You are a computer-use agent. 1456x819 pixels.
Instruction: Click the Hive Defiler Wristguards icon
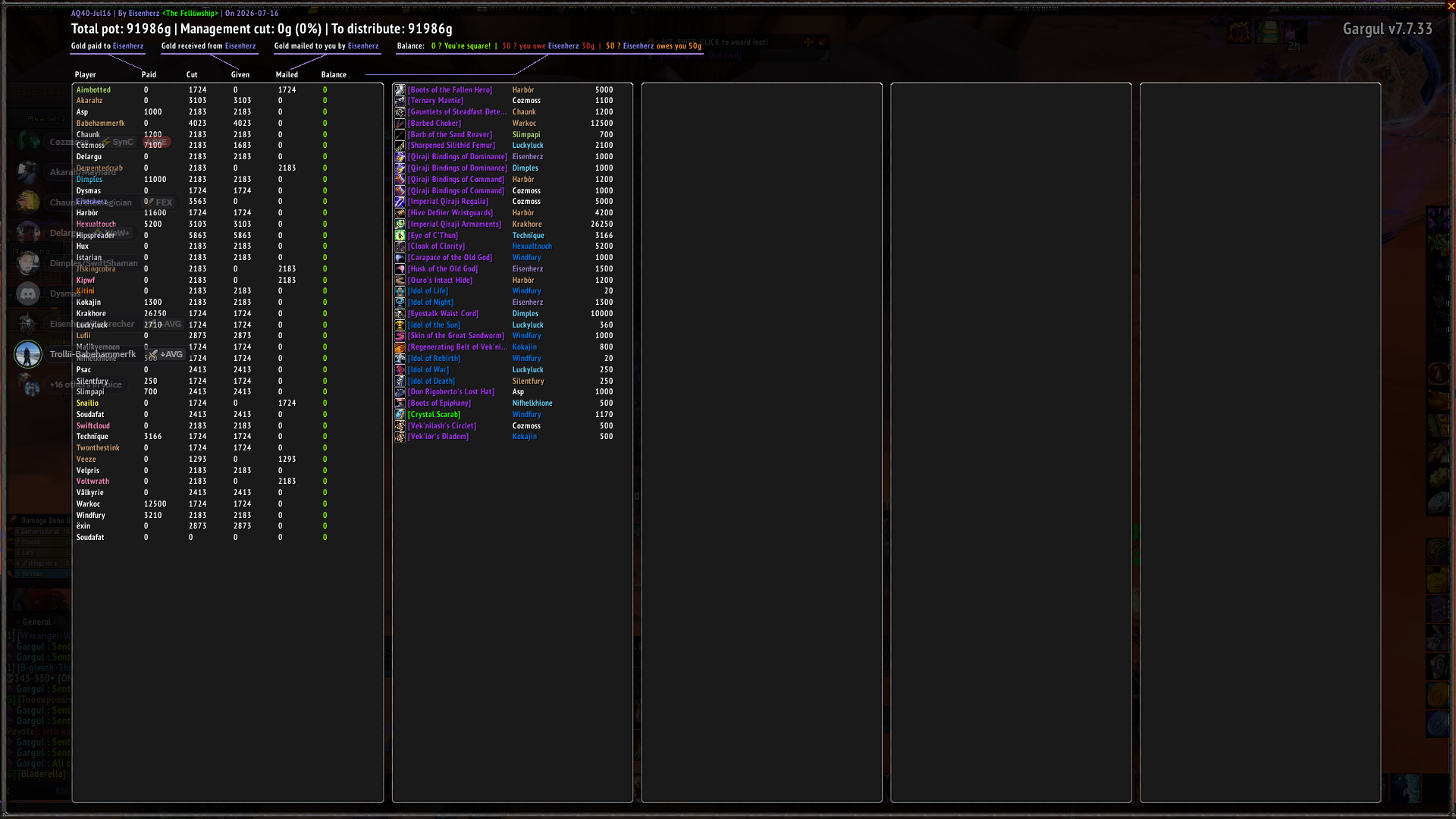[x=400, y=213]
